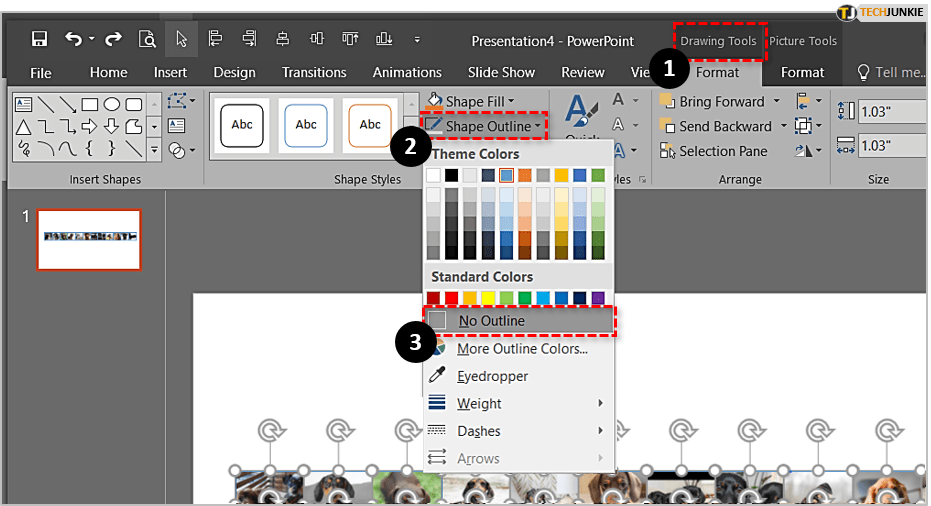Pick the red standard color swatch
Viewport: 931px width, 506px height.
click(452, 298)
